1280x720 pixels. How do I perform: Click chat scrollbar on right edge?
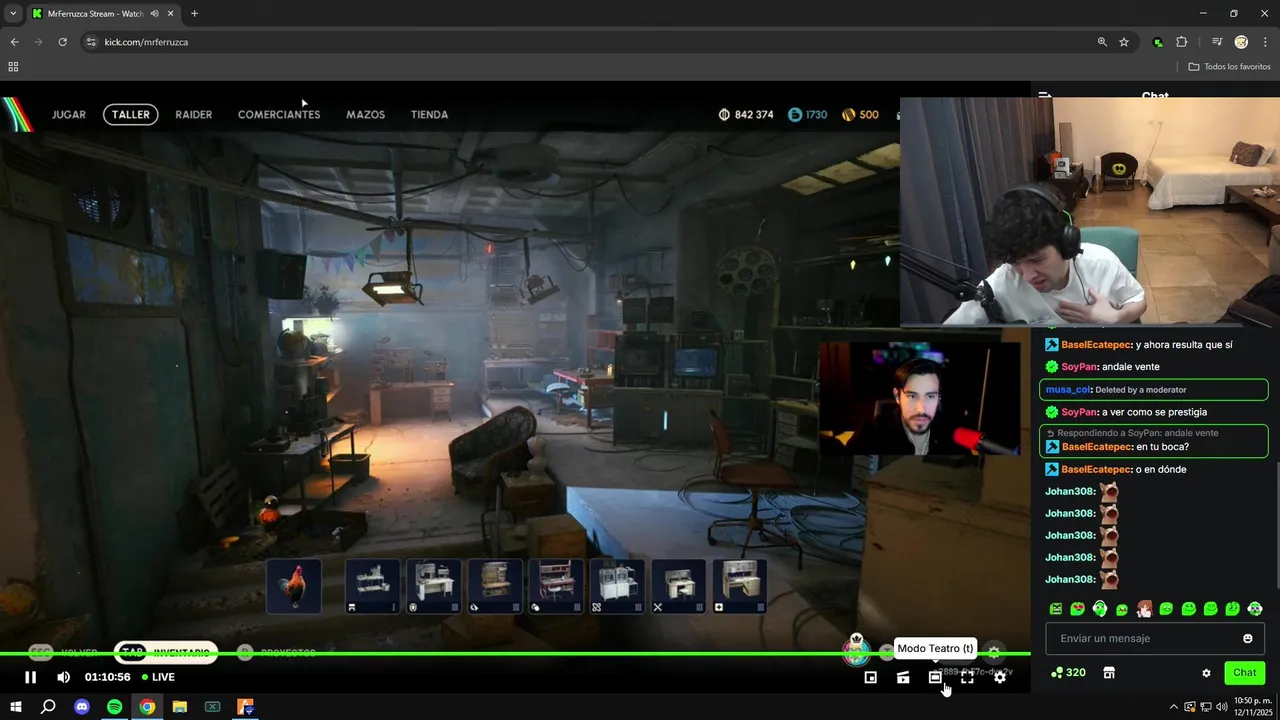pyautogui.click(x=1277, y=525)
